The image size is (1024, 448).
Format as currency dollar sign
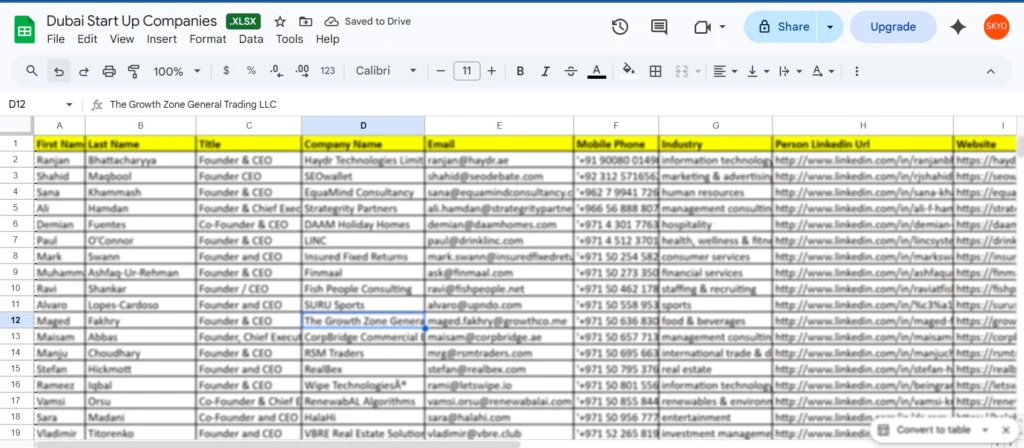pos(226,71)
